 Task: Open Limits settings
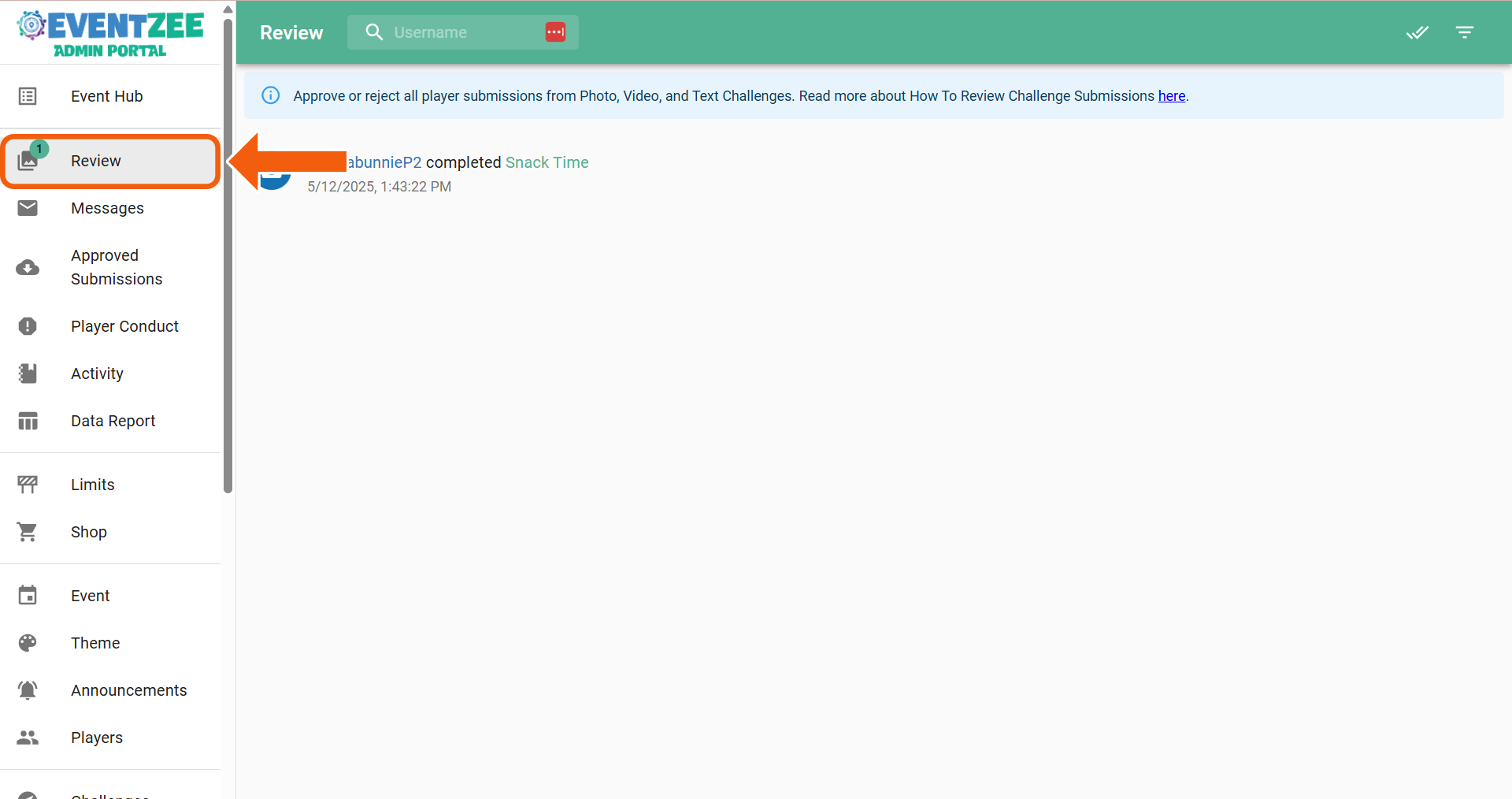tap(110, 485)
